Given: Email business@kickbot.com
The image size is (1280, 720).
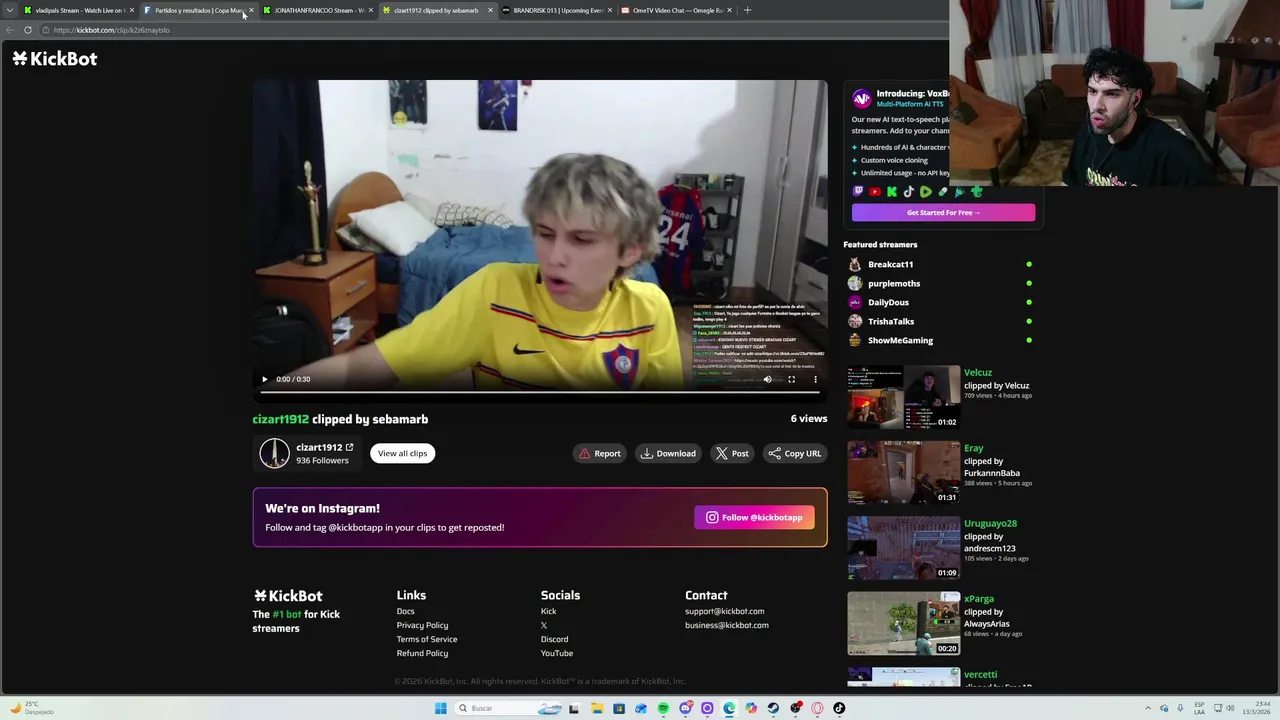Looking at the screenshot, I should coord(727,625).
